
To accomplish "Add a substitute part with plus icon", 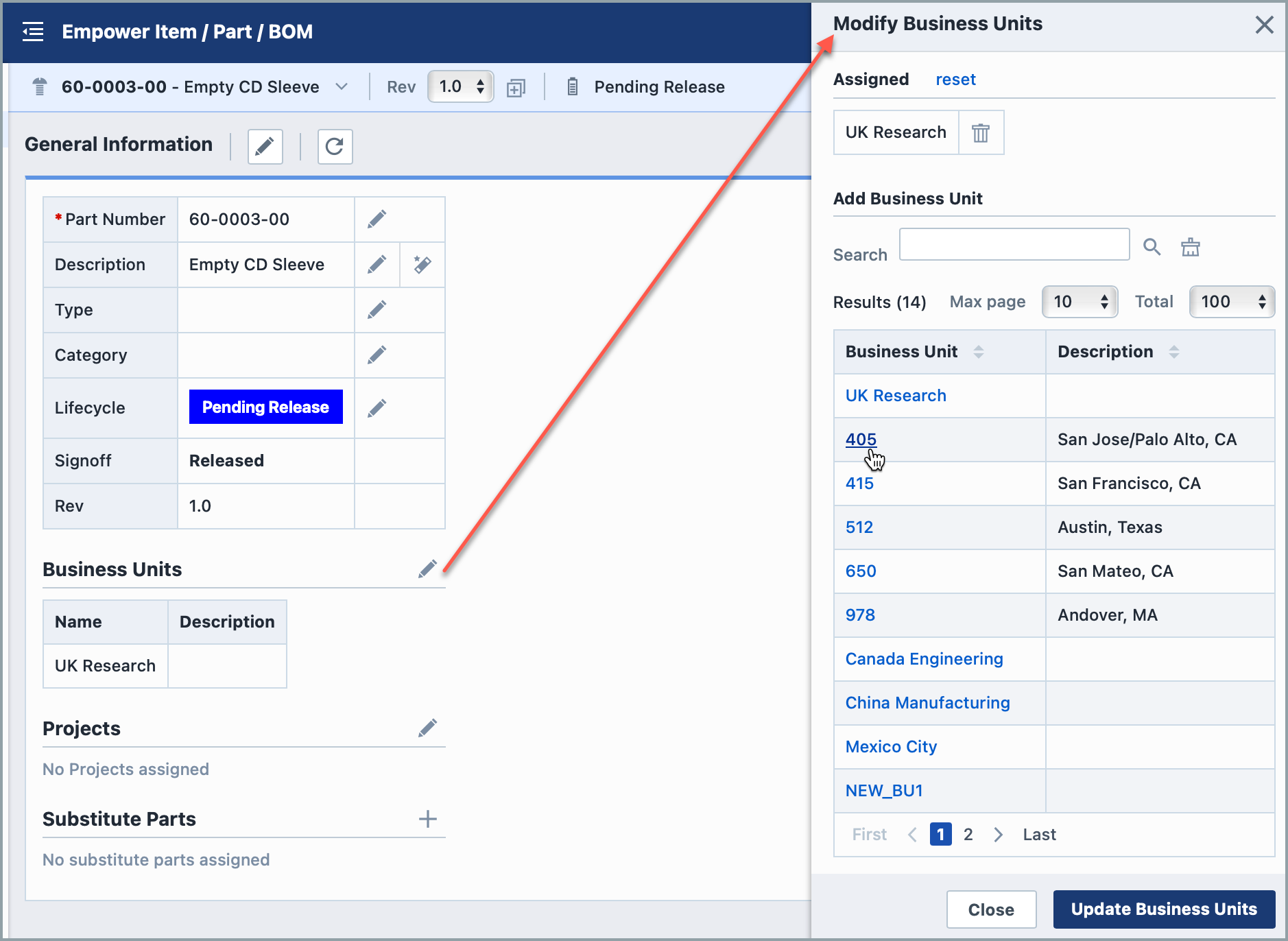I will pyautogui.click(x=427, y=818).
